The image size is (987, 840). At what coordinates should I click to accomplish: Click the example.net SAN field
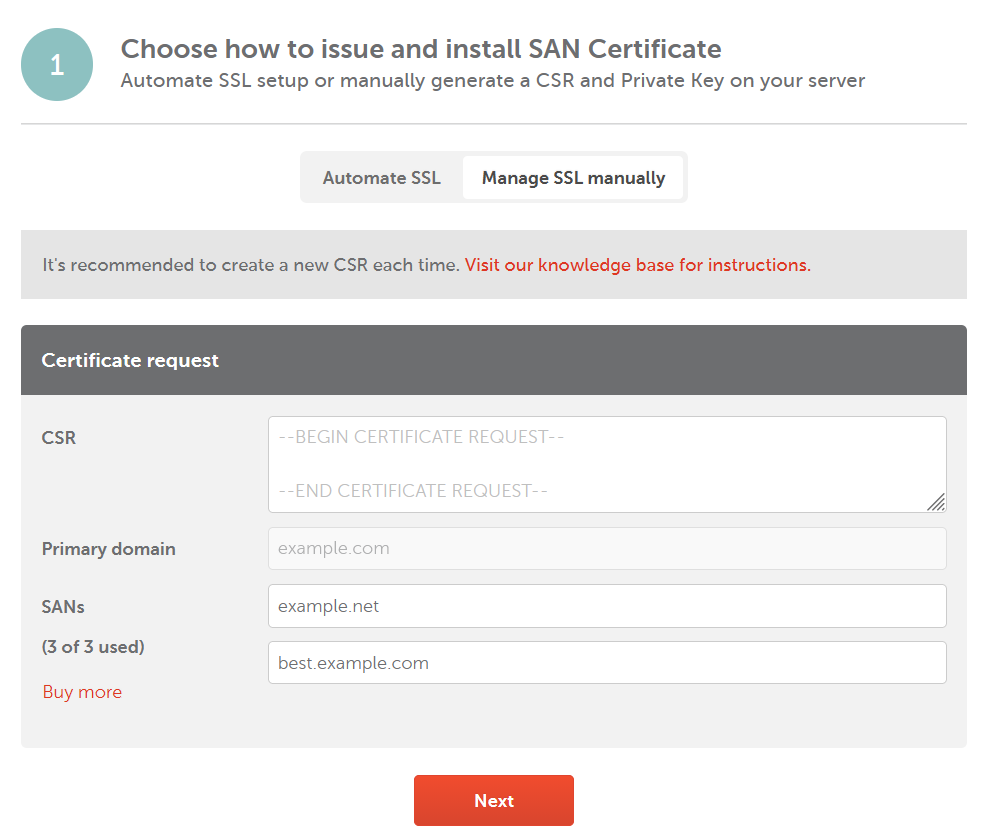click(607, 606)
